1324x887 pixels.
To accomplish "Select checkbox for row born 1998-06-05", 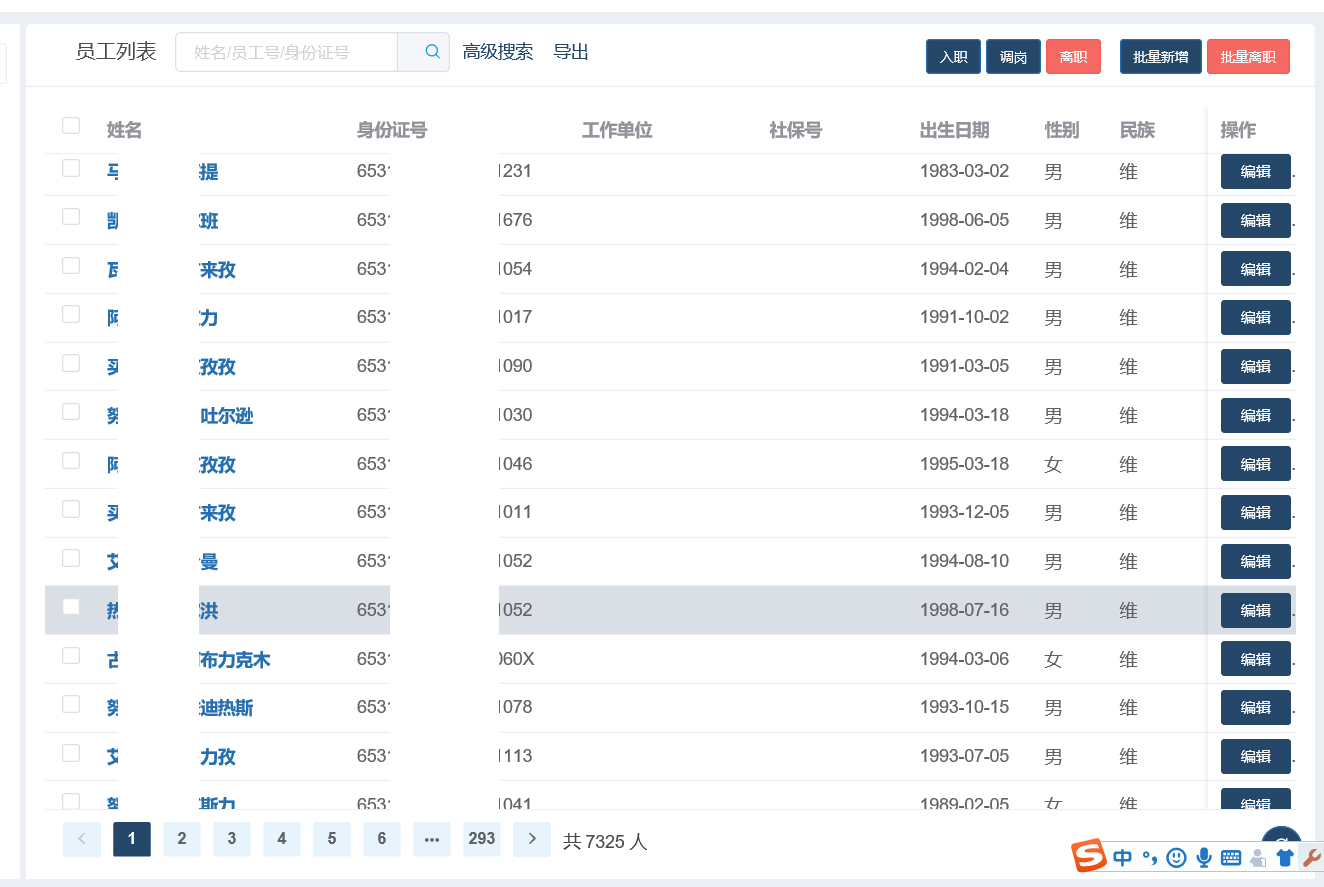I will click(71, 217).
